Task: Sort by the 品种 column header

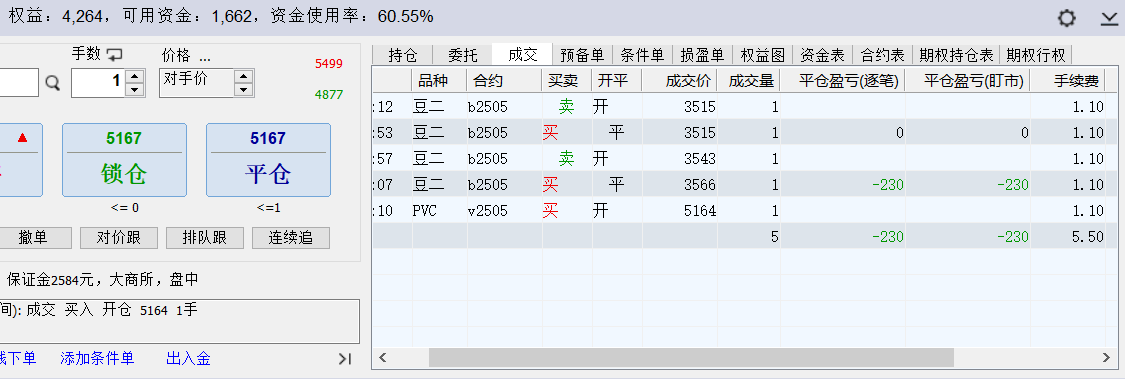Action: [x=439, y=80]
